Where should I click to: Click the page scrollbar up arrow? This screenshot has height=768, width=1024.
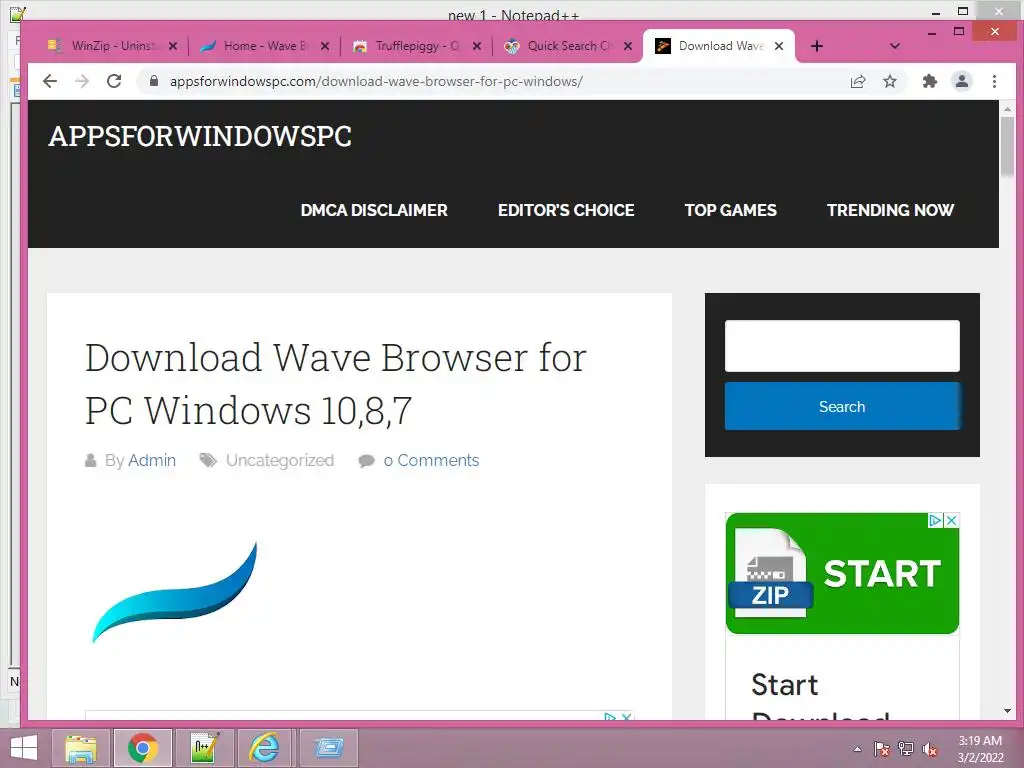[x=1007, y=109]
